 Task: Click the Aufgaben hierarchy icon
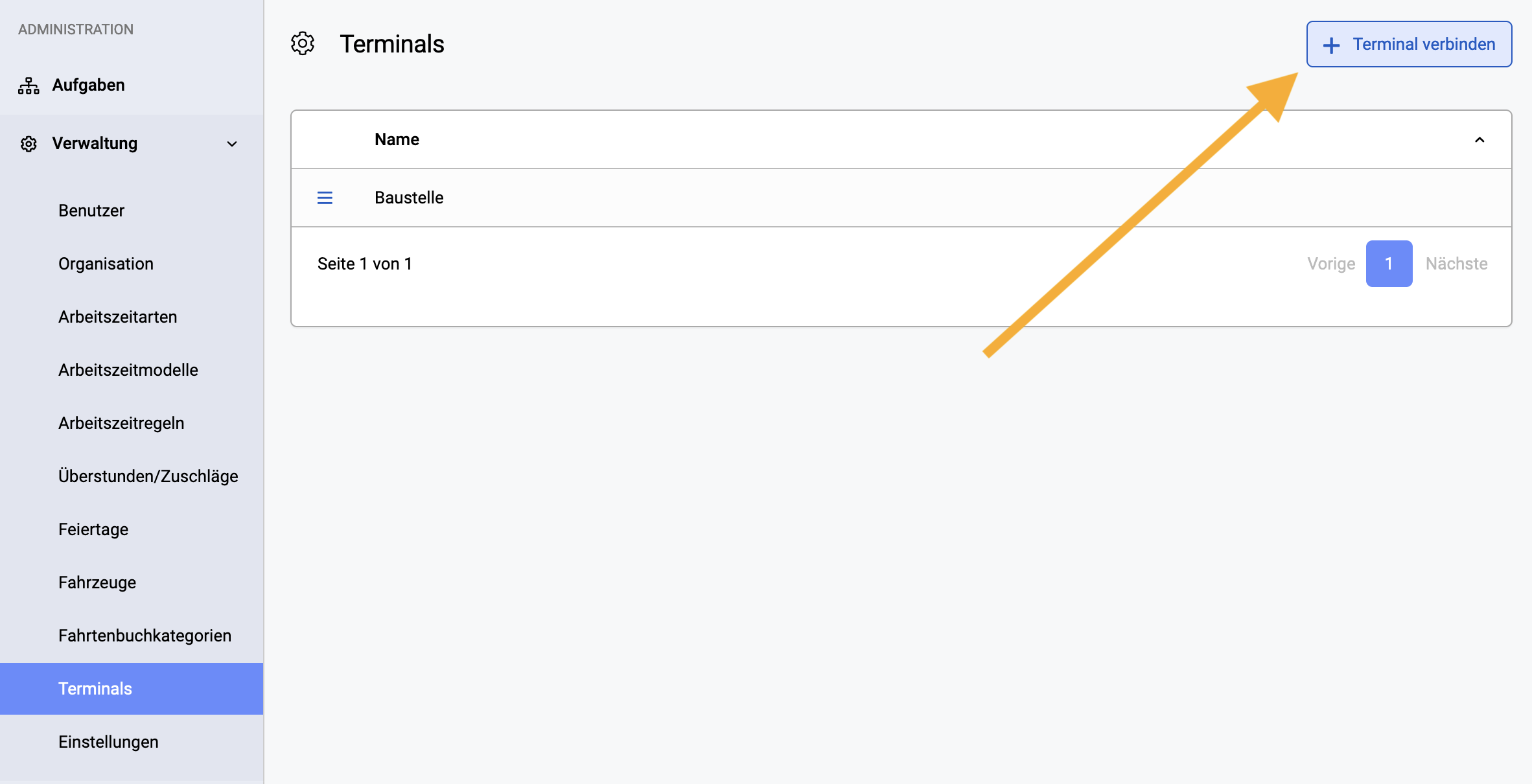click(x=29, y=86)
